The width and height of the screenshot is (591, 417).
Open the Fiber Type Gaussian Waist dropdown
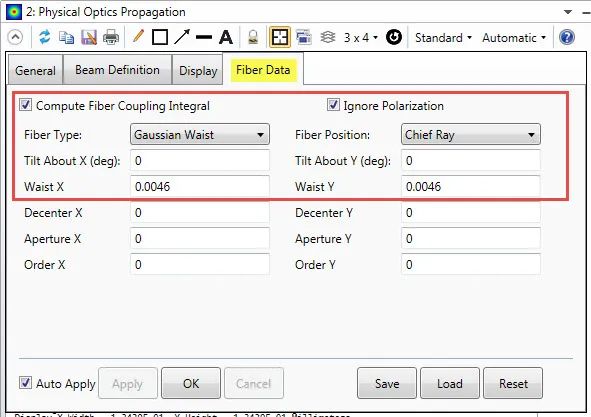200,134
